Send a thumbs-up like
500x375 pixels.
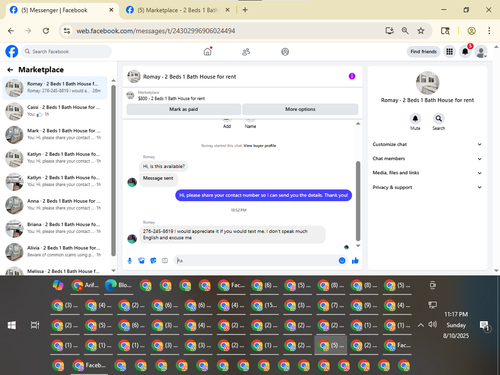coord(355,261)
